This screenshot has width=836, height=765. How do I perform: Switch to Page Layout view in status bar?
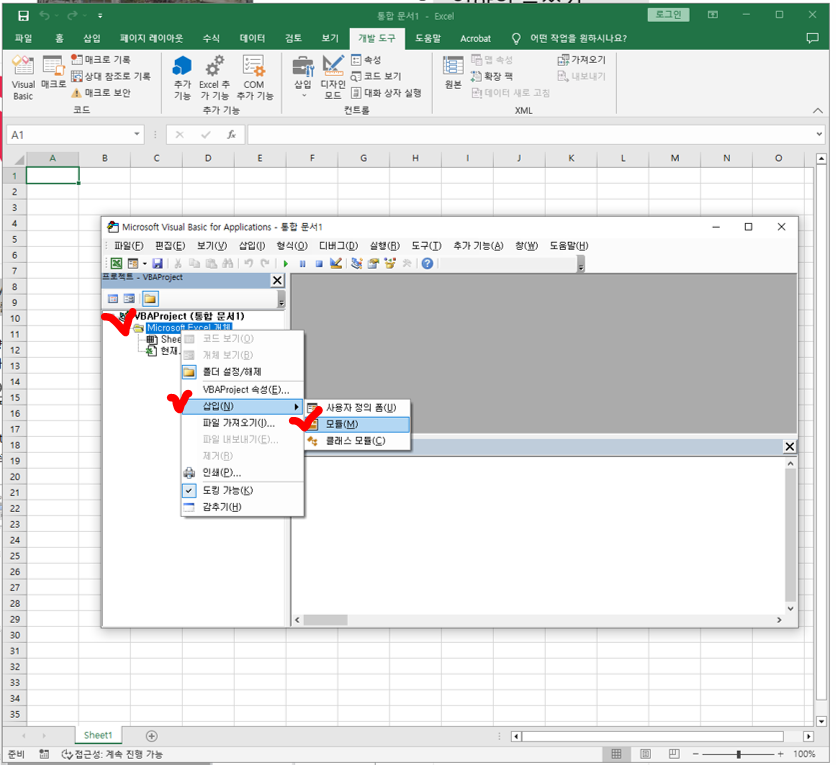coord(645,754)
